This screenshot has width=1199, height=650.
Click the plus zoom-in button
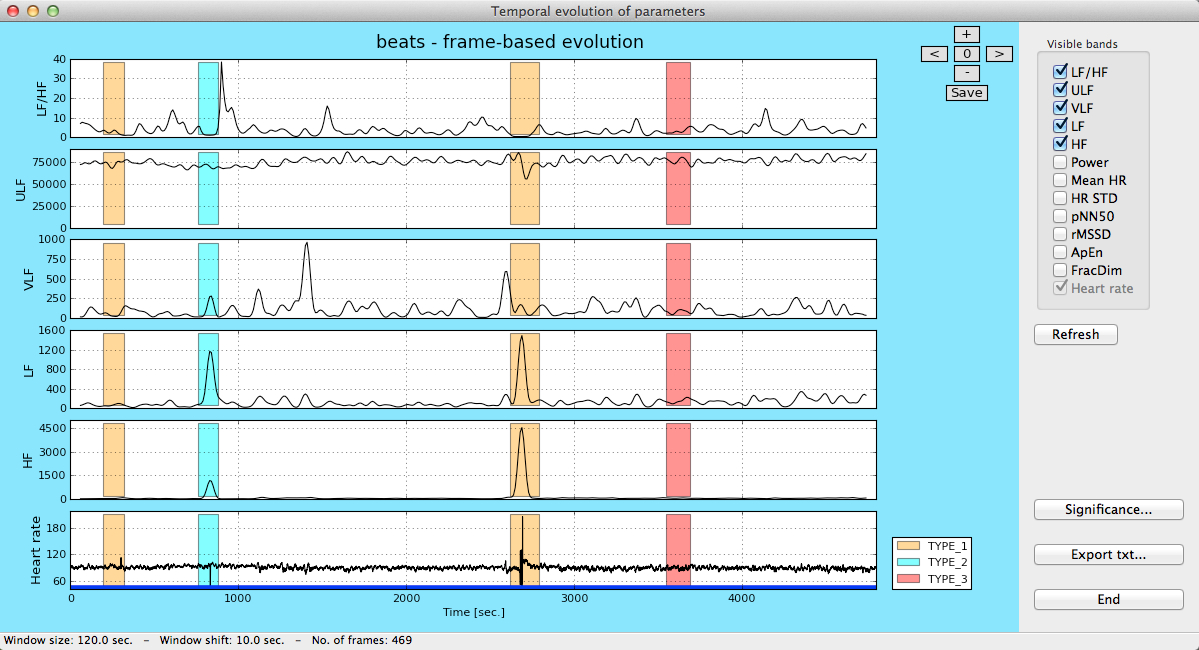[967, 34]
